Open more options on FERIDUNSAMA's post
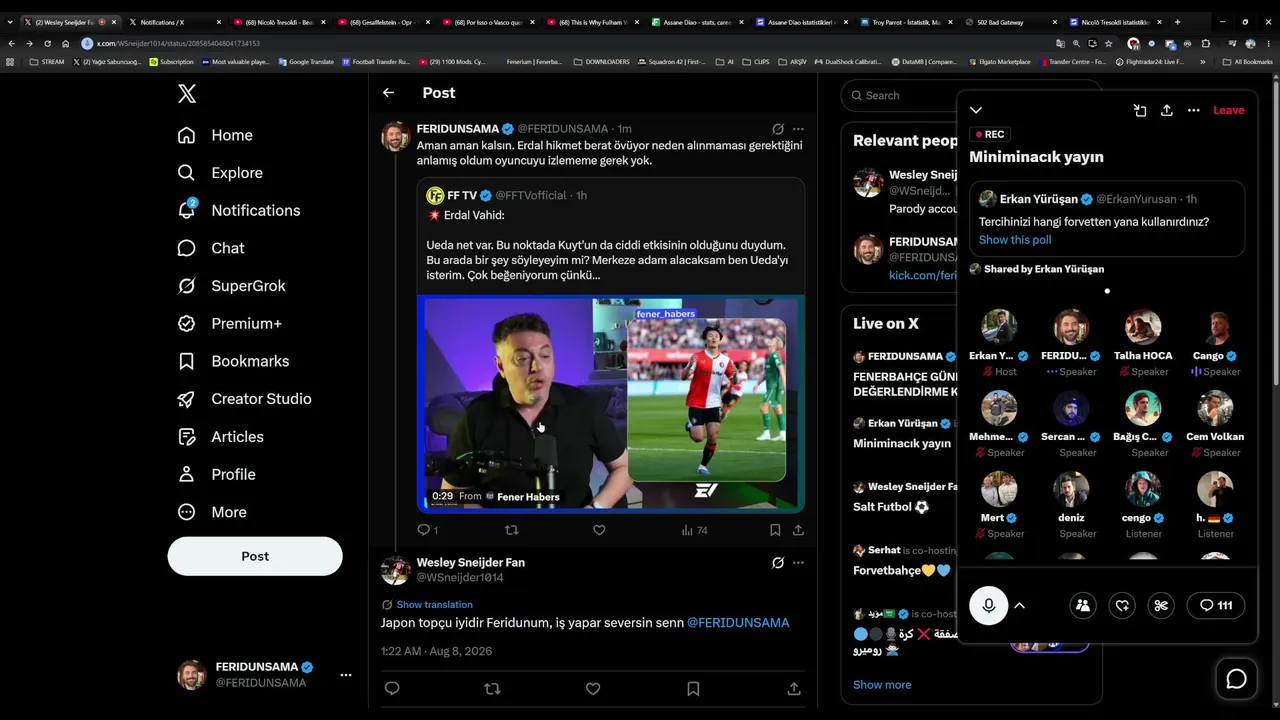 click(x=798, y=129)
